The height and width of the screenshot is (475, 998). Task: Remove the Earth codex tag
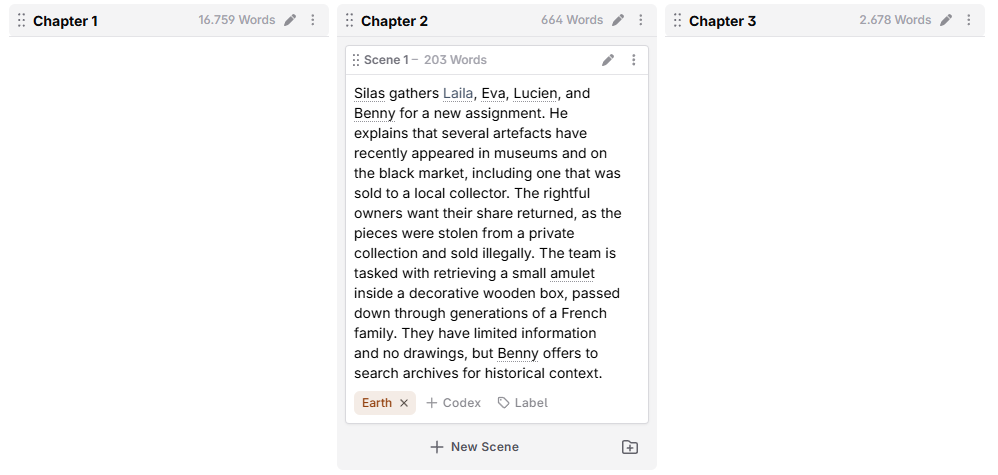point(404,403)
